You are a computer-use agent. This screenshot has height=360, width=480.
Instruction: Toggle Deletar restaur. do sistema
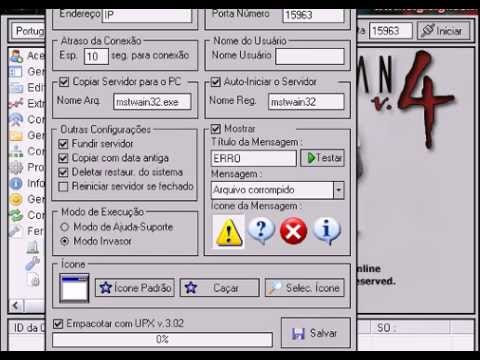(x=63, y=172)
